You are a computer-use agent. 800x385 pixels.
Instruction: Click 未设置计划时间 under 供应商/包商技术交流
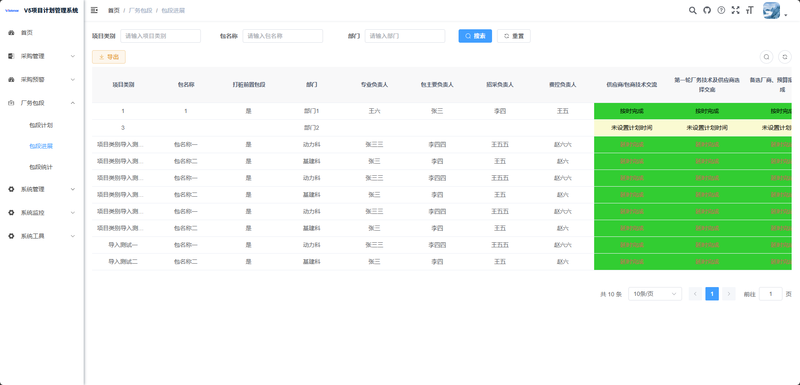(x=632, y=128)
